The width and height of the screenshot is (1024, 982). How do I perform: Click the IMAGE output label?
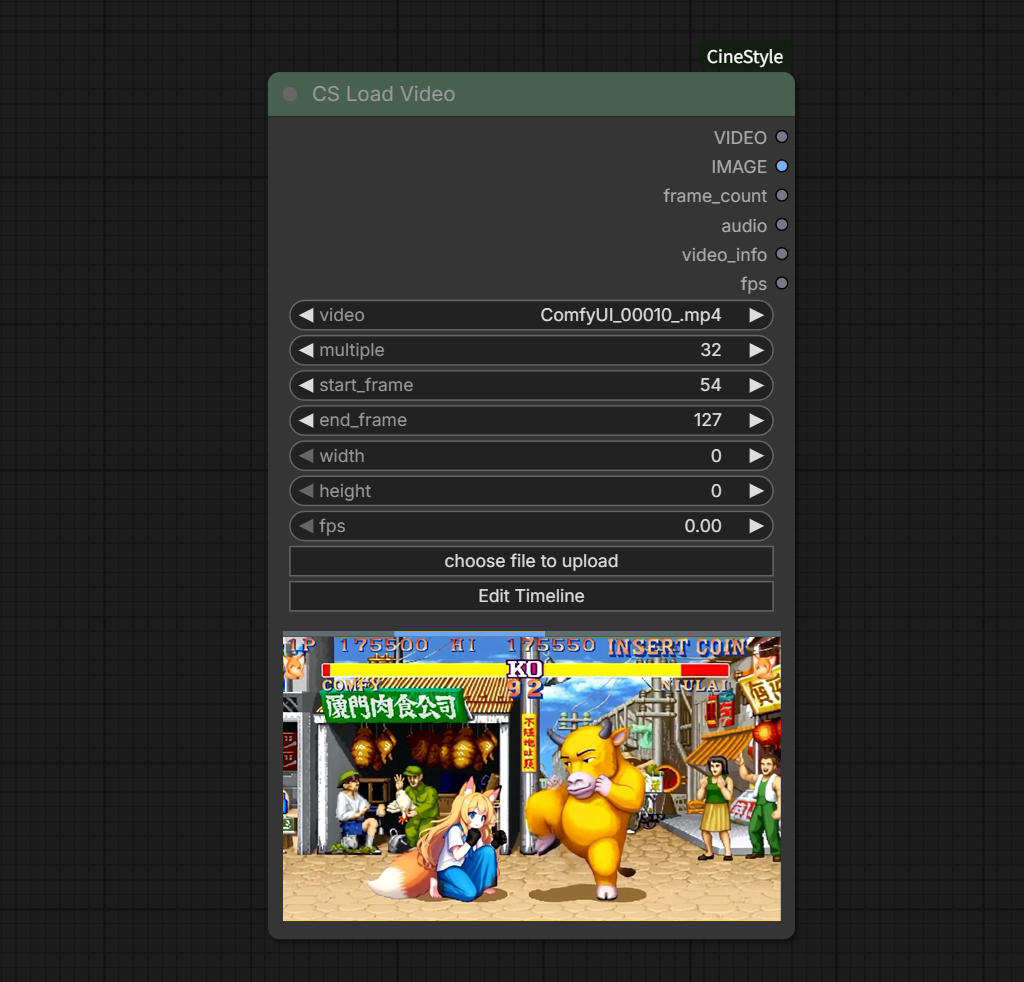point(739,167)
